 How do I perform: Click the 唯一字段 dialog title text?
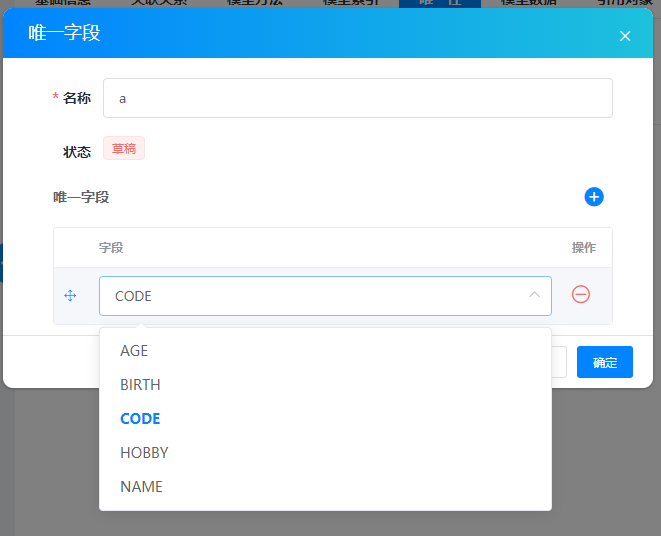(x=64, y=34)
